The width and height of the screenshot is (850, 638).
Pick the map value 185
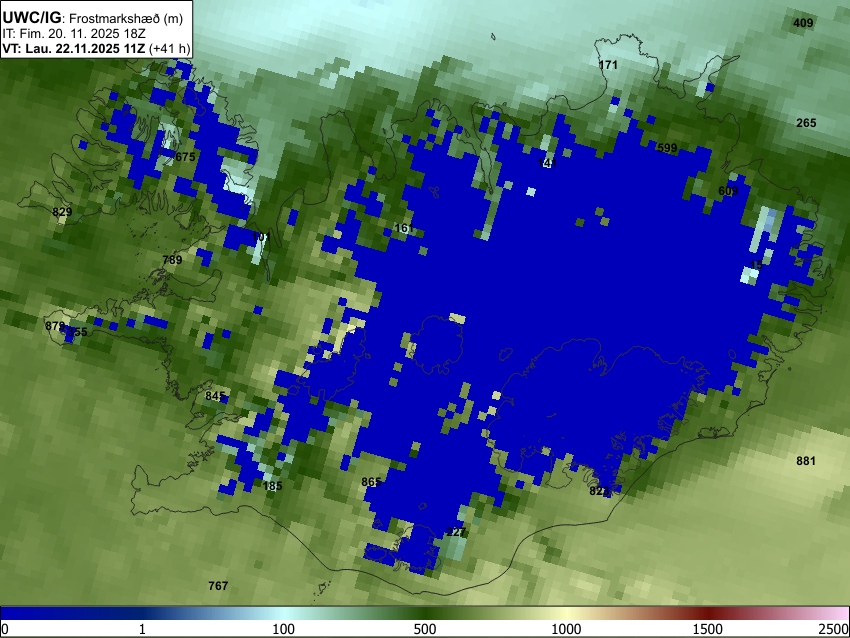[x=272, y=486]
